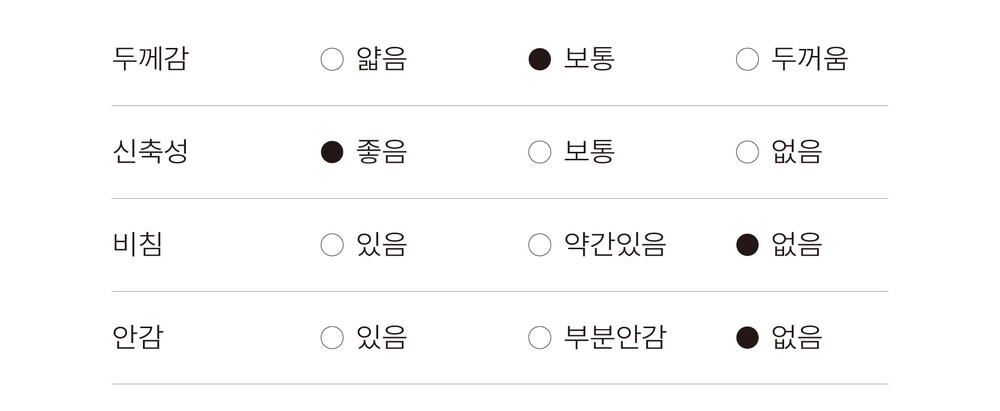The width and height of the screenshot is (1000, 411).
Task: Click the 두께감 row label
Action: (x=150, y=59)
